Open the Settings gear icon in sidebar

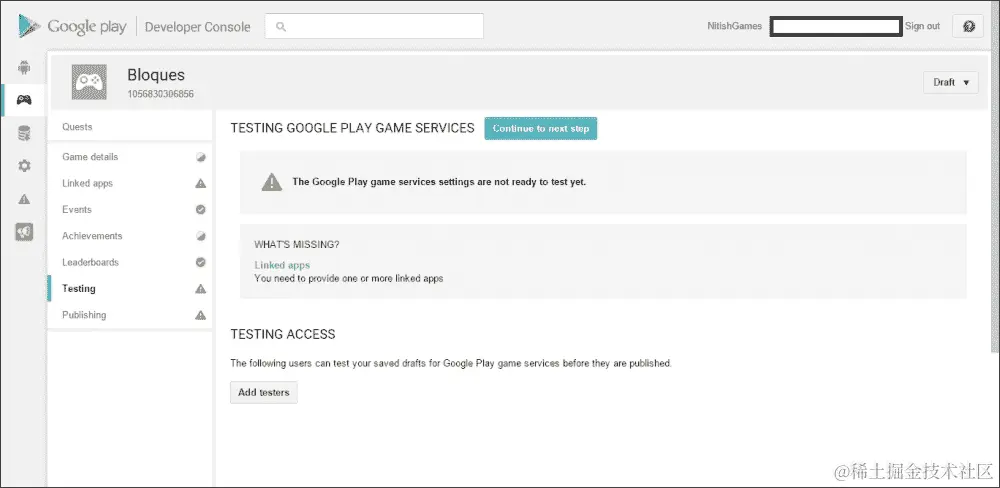point(24,166)
